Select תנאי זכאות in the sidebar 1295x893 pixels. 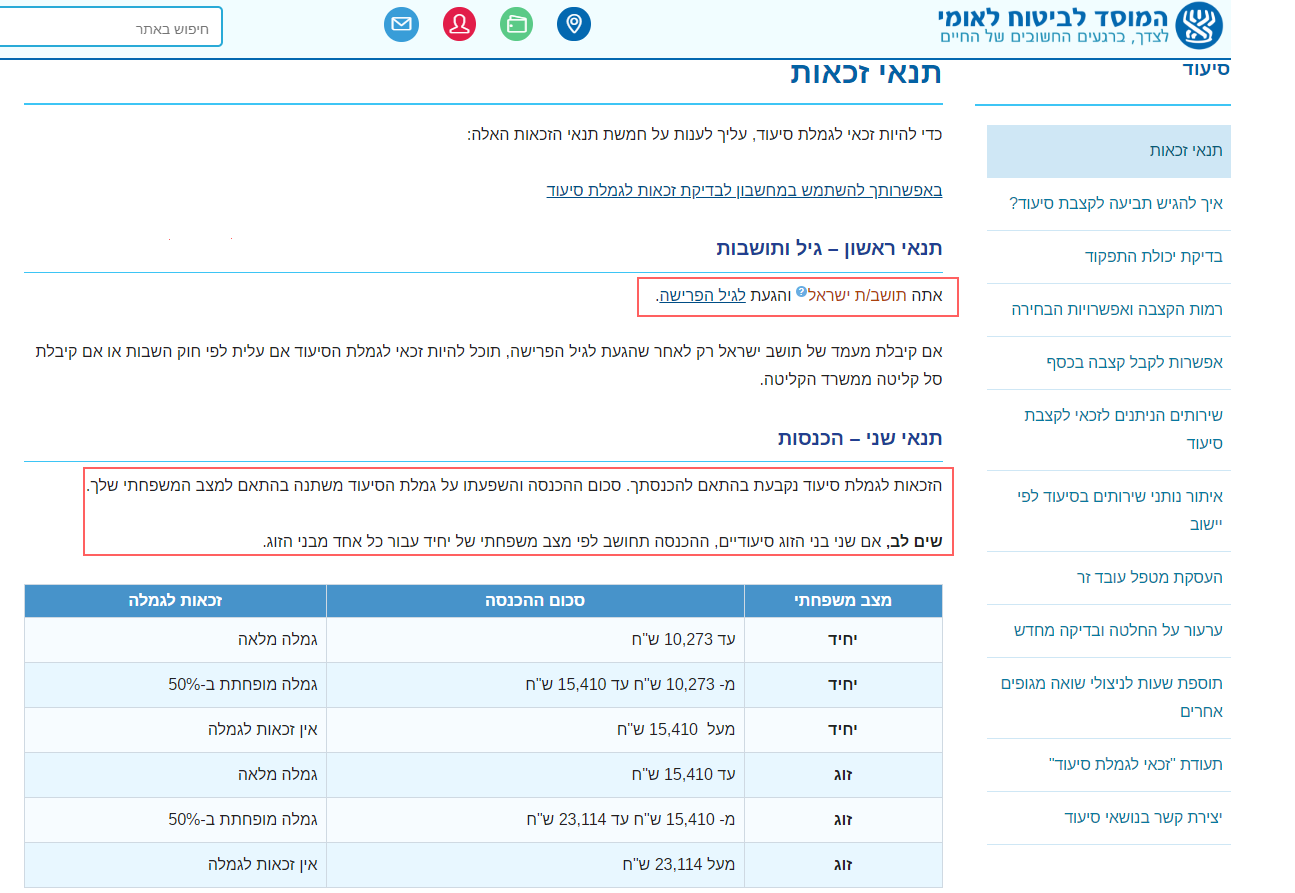[1109, 151]
